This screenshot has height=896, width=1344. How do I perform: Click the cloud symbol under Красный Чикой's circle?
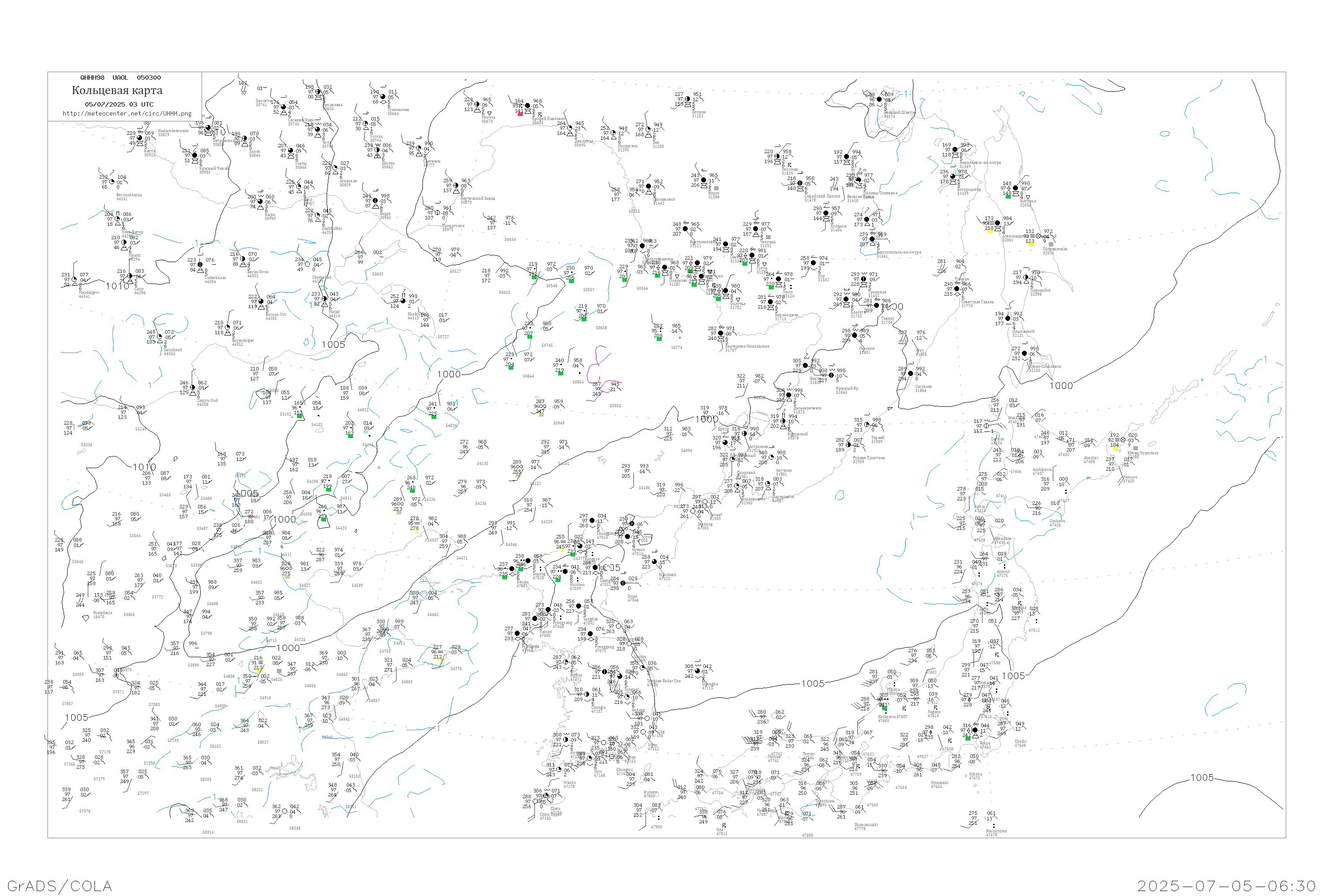[x=194, y=162]
